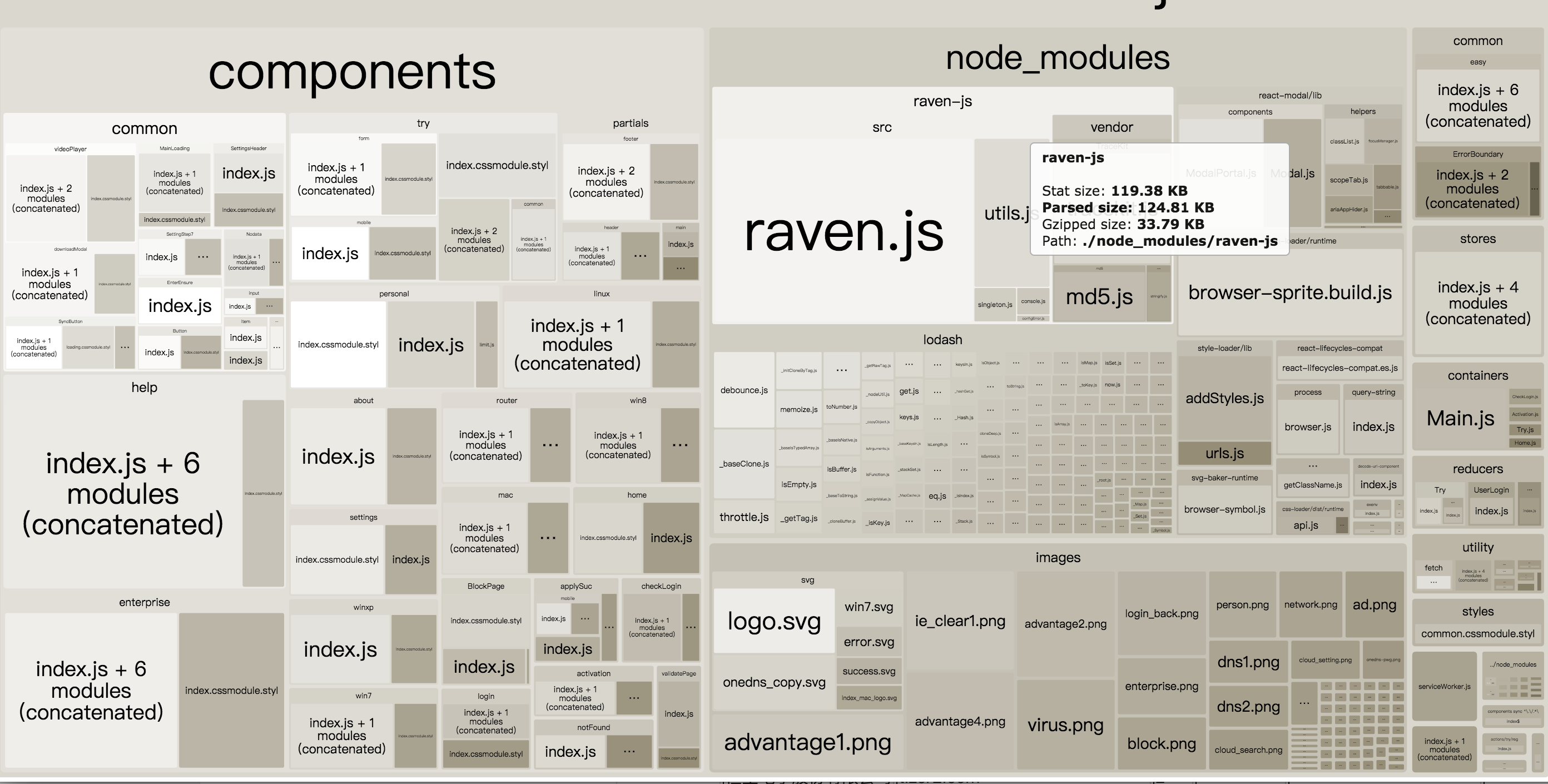Select the throttle.js lodash module
1548x784 pixels.
click(x=744, y=517)
